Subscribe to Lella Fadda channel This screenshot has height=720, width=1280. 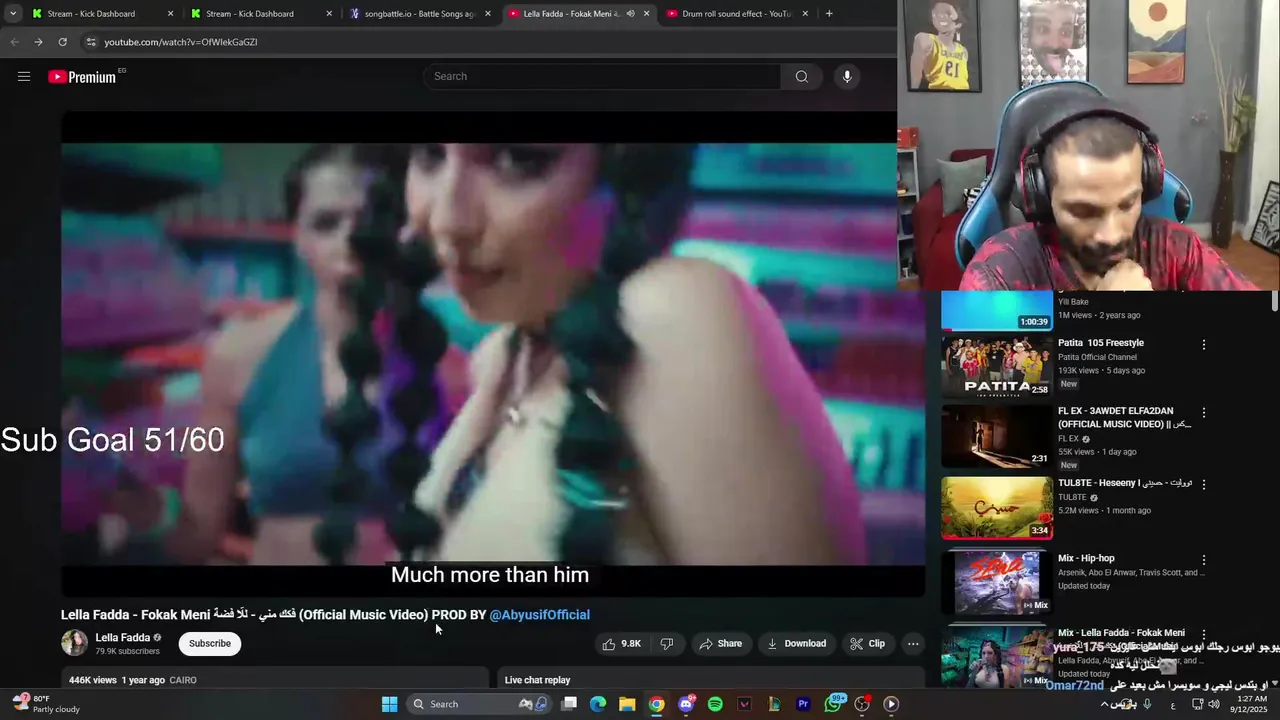(210, 643)
